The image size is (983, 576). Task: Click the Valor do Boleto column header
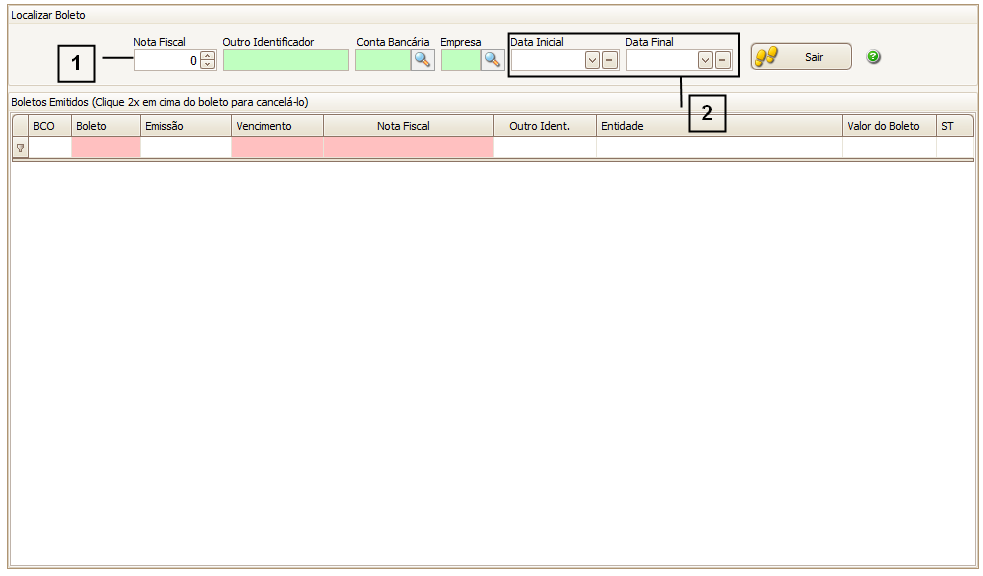[x=888, y=126]
